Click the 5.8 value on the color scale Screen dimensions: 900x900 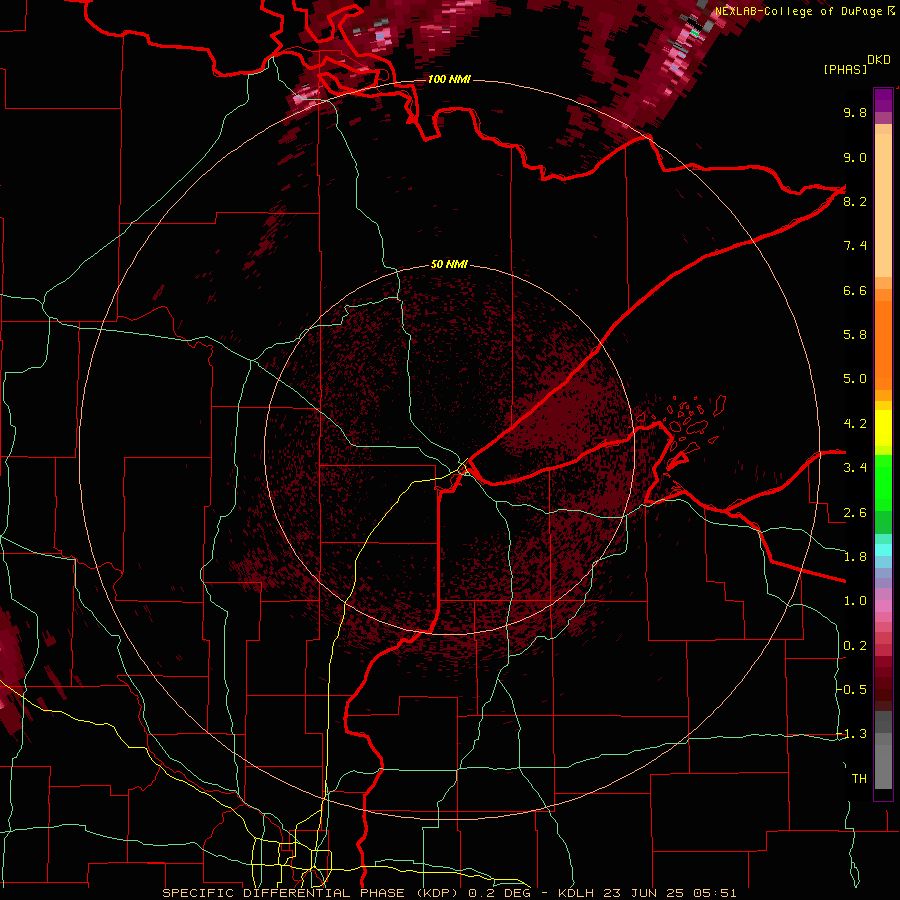(x=855, y=335)
